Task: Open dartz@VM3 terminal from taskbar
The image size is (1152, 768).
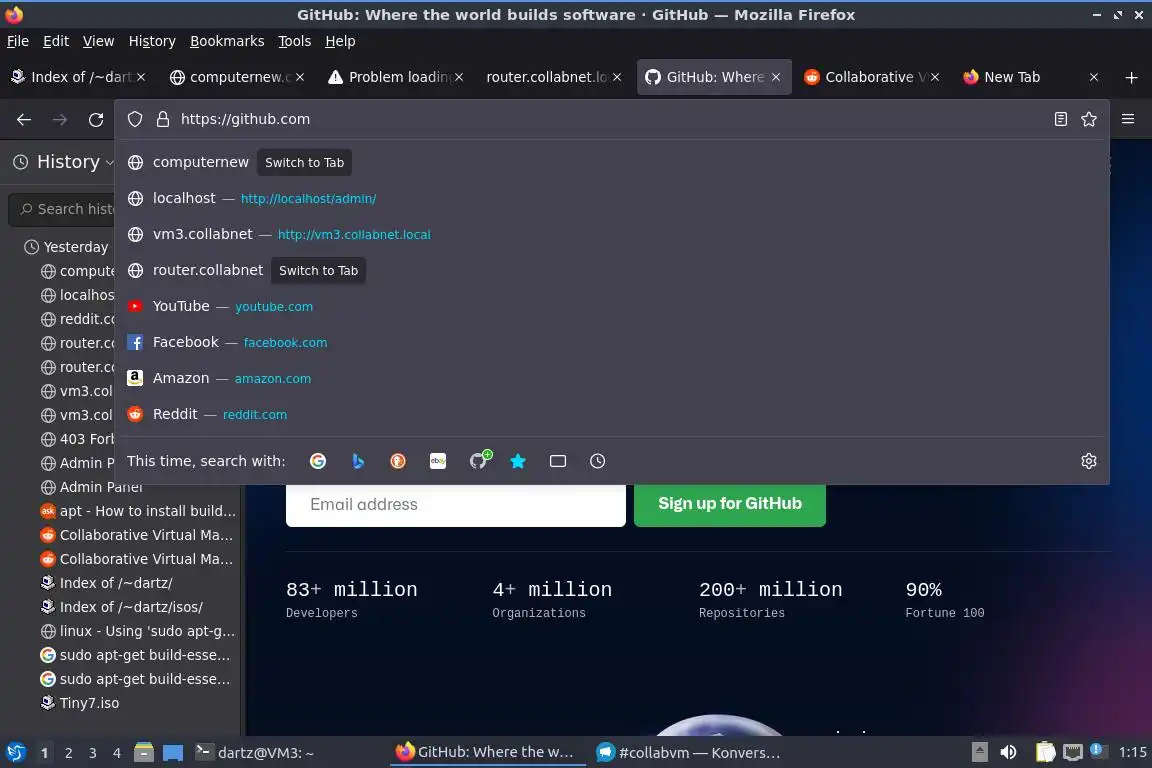Action: tap(254, 753)
